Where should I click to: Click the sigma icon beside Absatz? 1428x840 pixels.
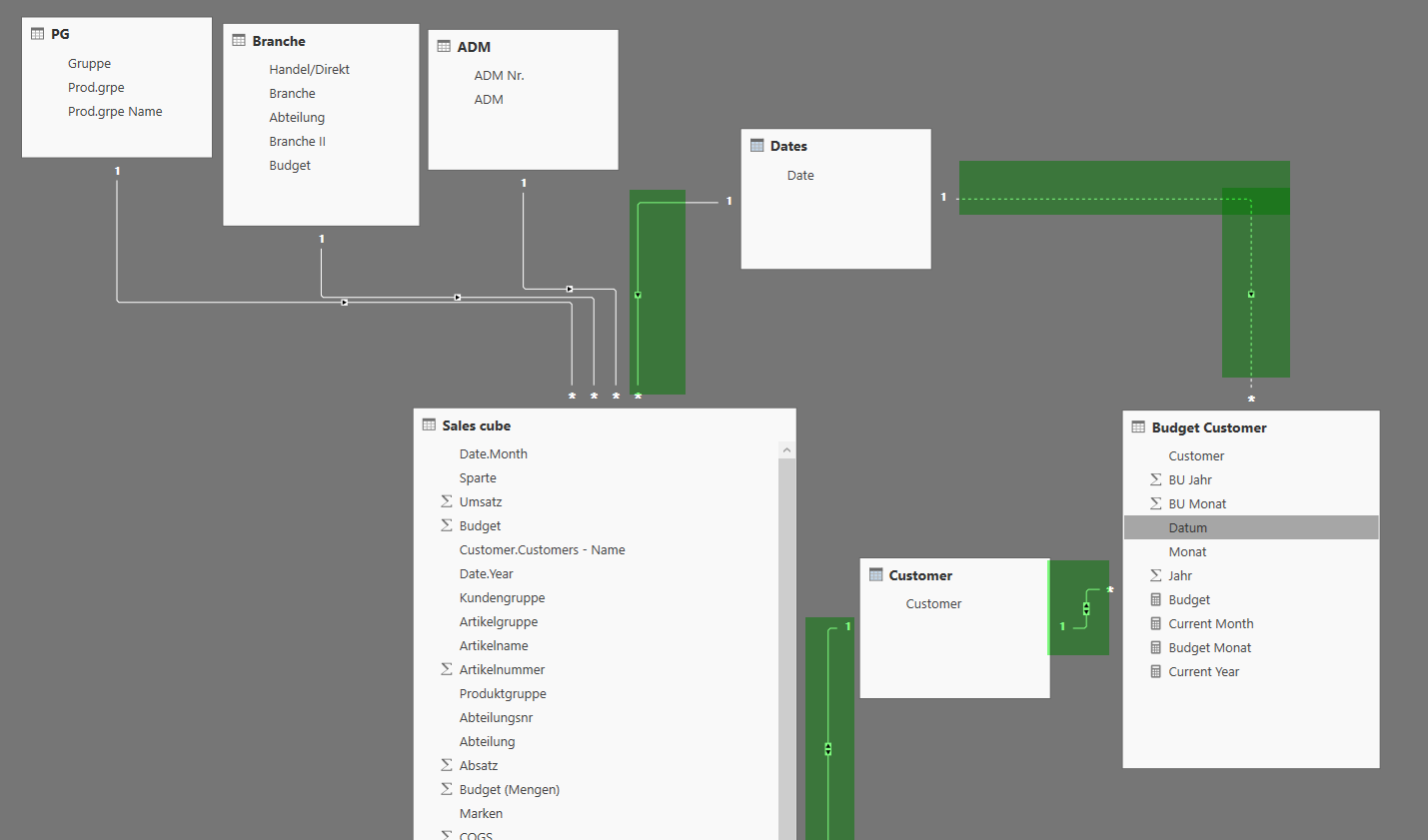(446, 765)
